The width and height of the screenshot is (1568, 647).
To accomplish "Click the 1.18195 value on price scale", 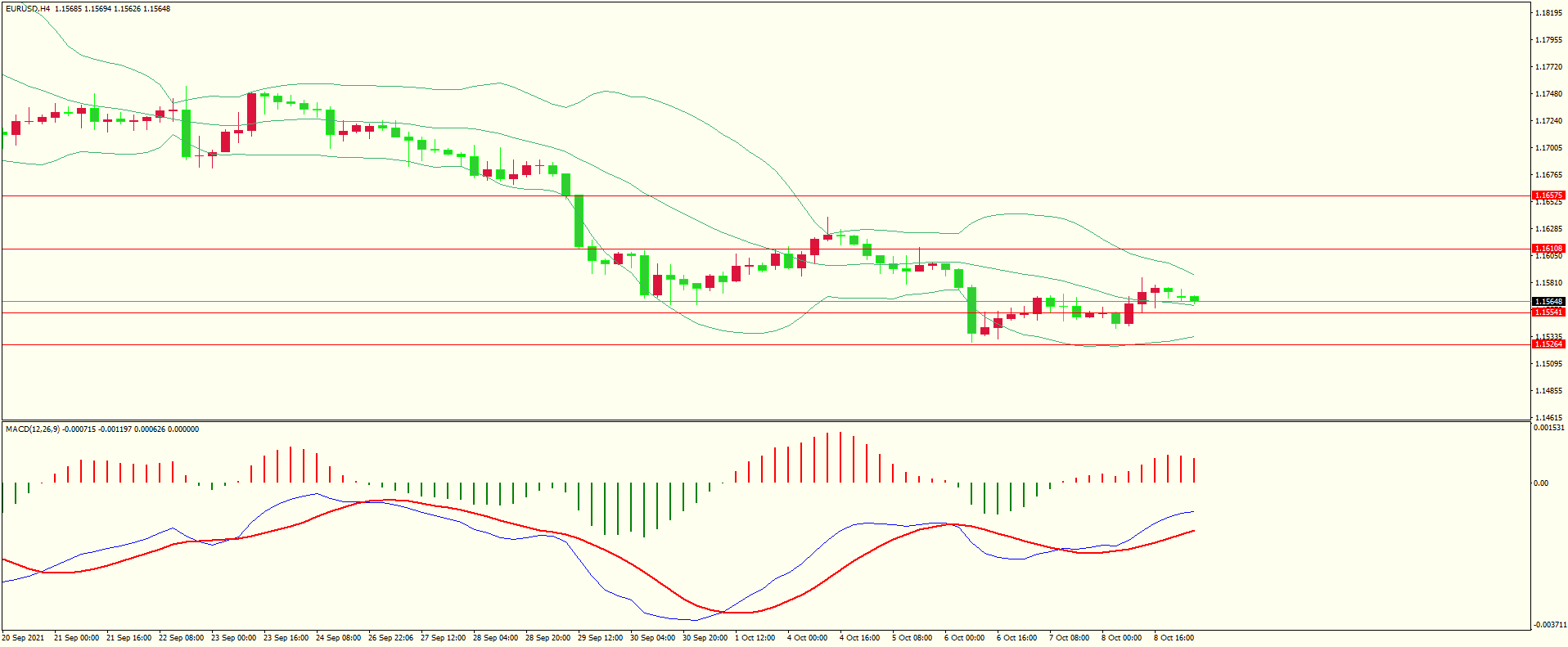I will click(1548, 13).
